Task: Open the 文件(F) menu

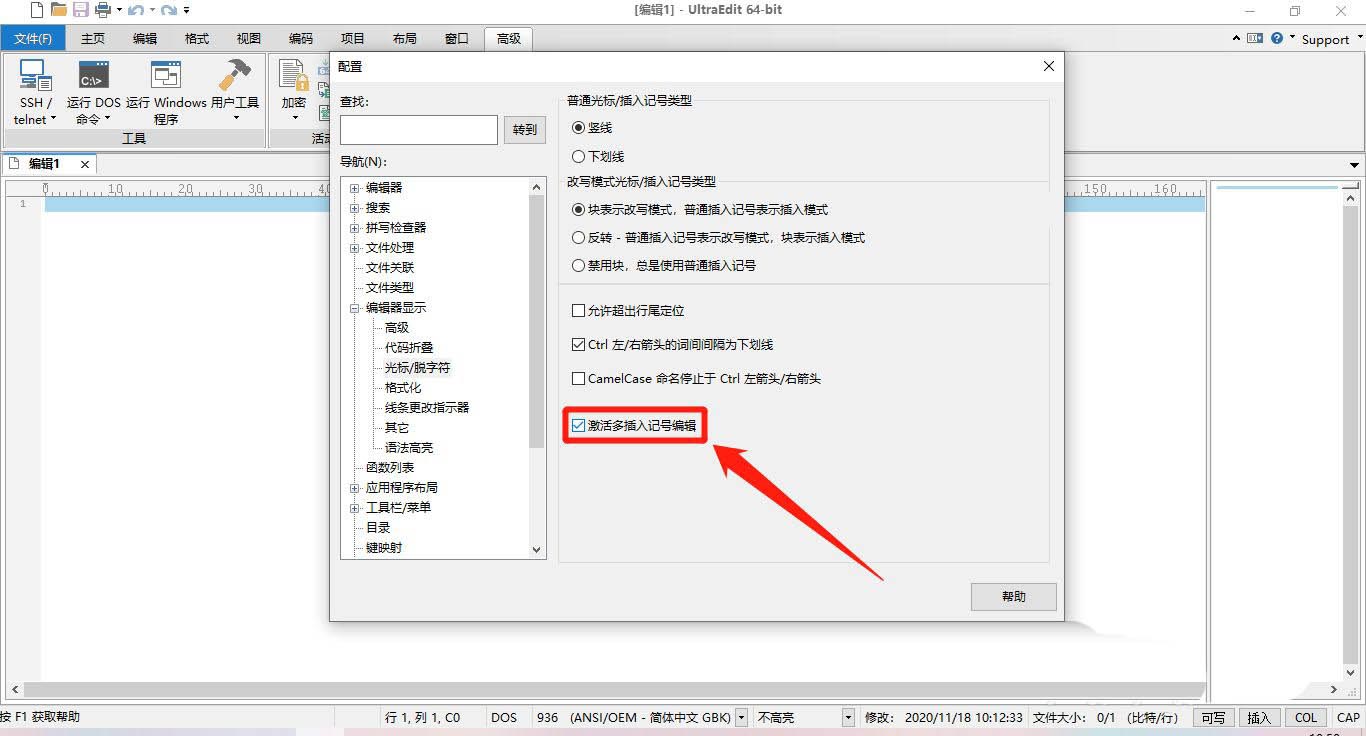Action: pyautogui.click(x=33, y=38)
